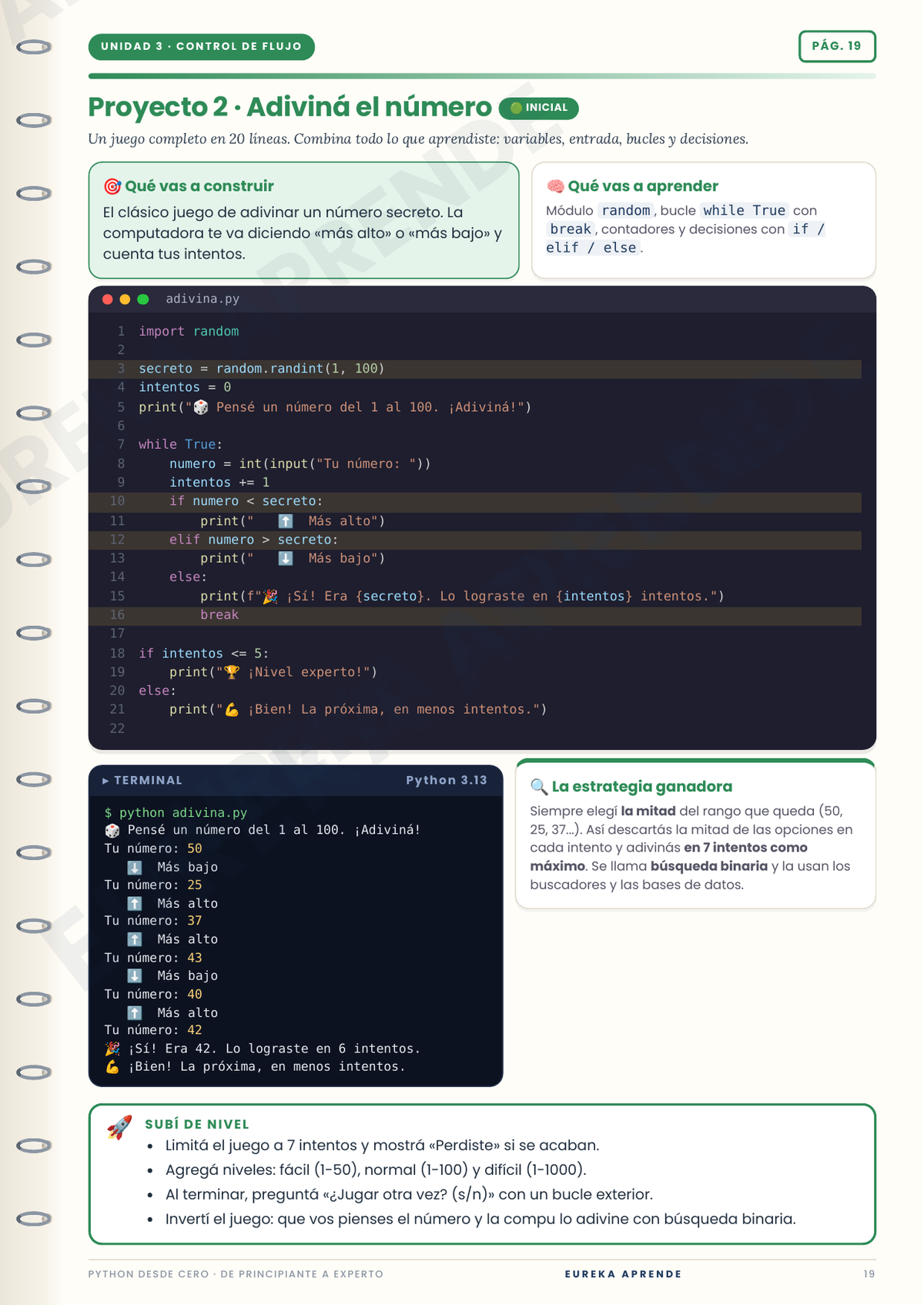Click the PÁG. 19 page badge
The width and height of the screenshot is (924, 1305).
837,46
